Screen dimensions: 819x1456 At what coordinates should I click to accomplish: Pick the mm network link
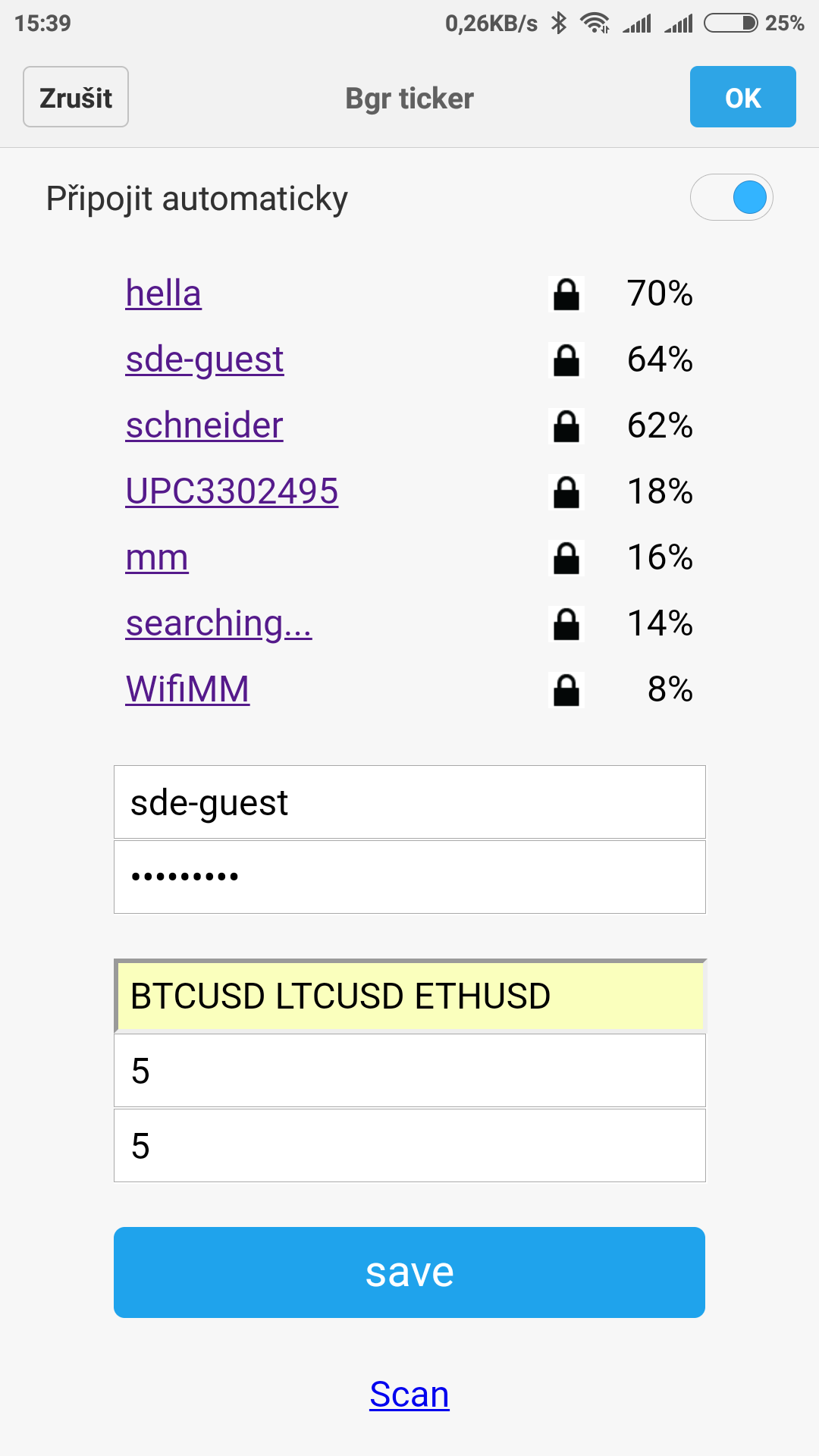coord(157,557)
